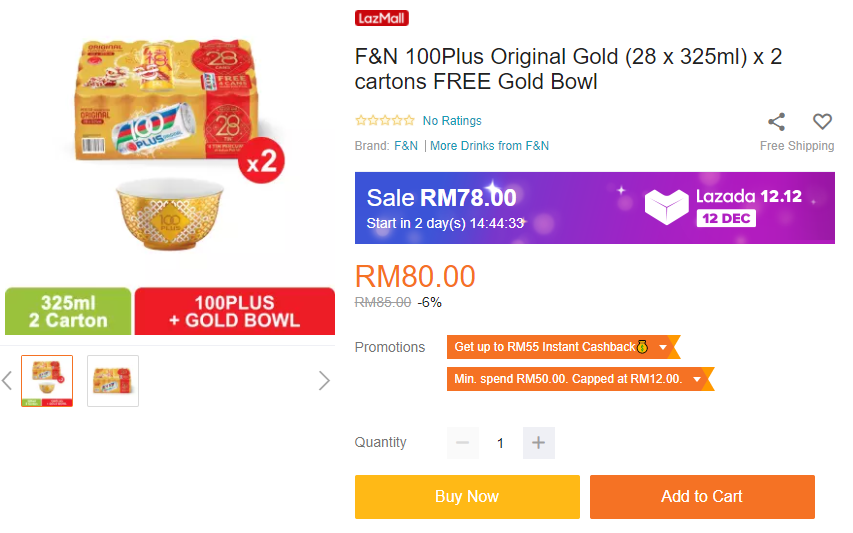Decrease quantity with minus button
The image size is (853, 533).
pos(462,443)
